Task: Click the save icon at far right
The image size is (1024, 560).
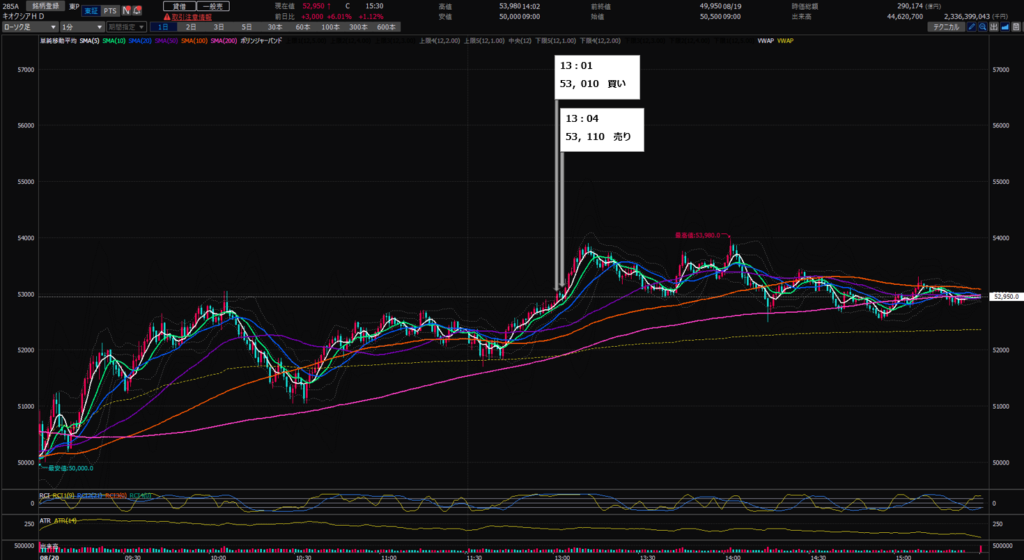Action: coord(1016,27)
